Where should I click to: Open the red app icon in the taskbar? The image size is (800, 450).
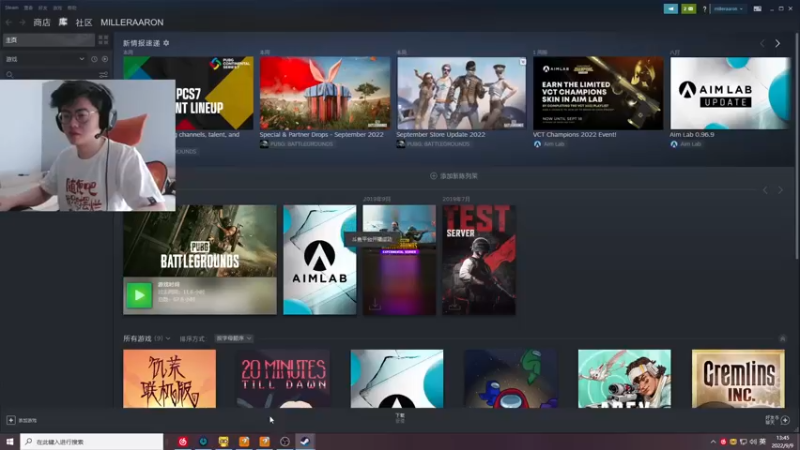point(183,441)
